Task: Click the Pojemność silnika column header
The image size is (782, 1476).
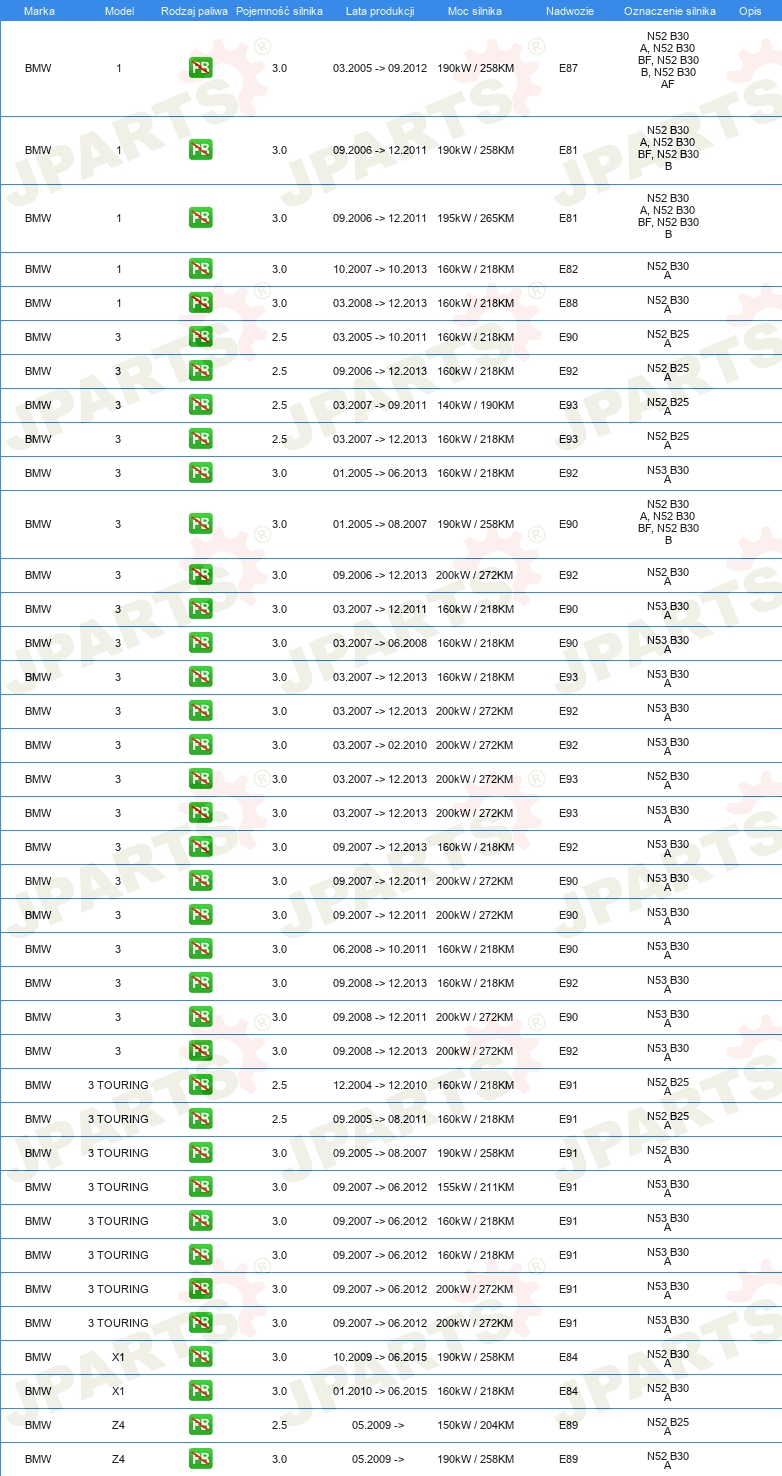Action: point(279,10)
